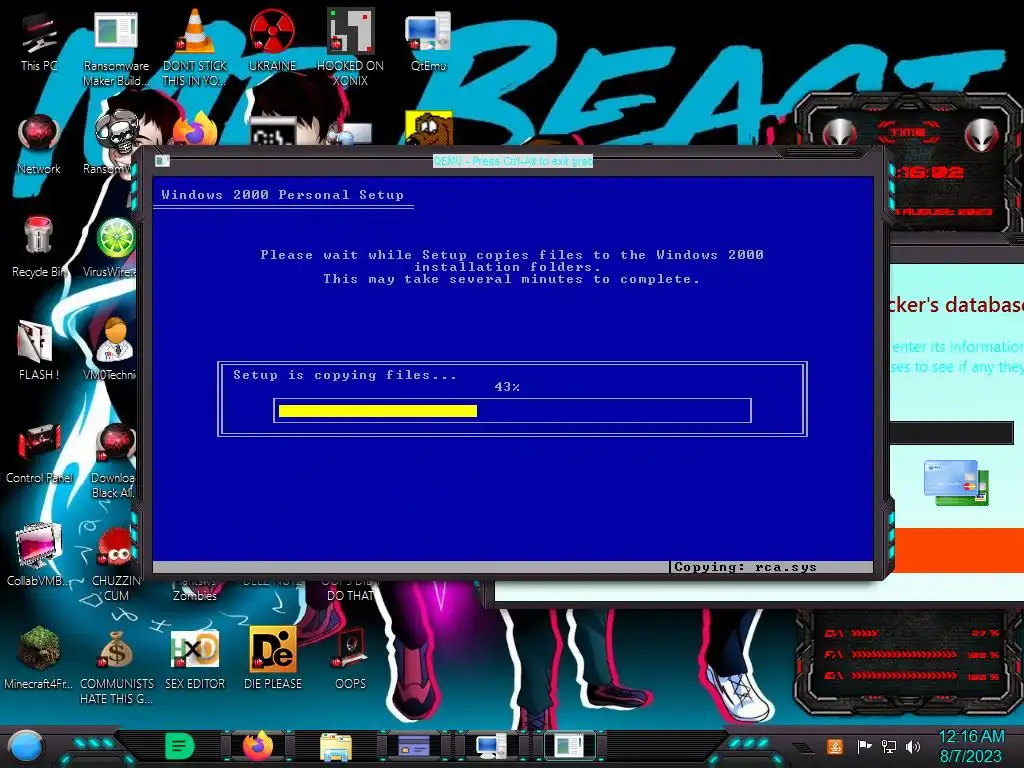Click the C:\ drive meter in gadget
Image resolution: width=1024 pixels, height=768 pixels.
coord(912,633)
